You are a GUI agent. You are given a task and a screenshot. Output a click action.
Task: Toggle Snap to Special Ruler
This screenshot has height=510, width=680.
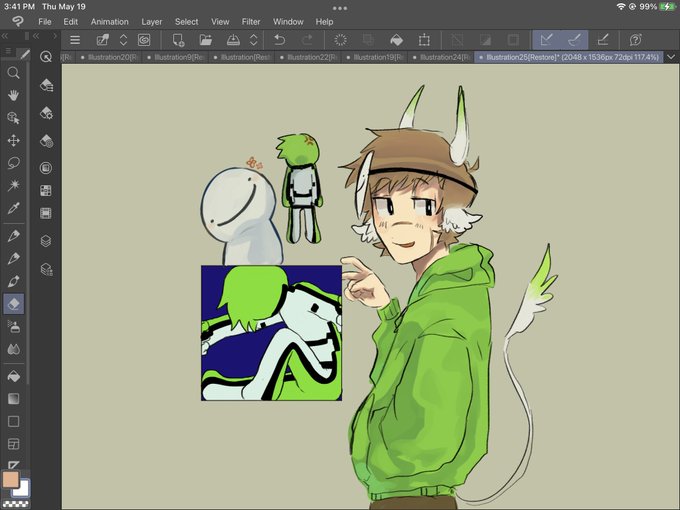click(x=574, y=40)
